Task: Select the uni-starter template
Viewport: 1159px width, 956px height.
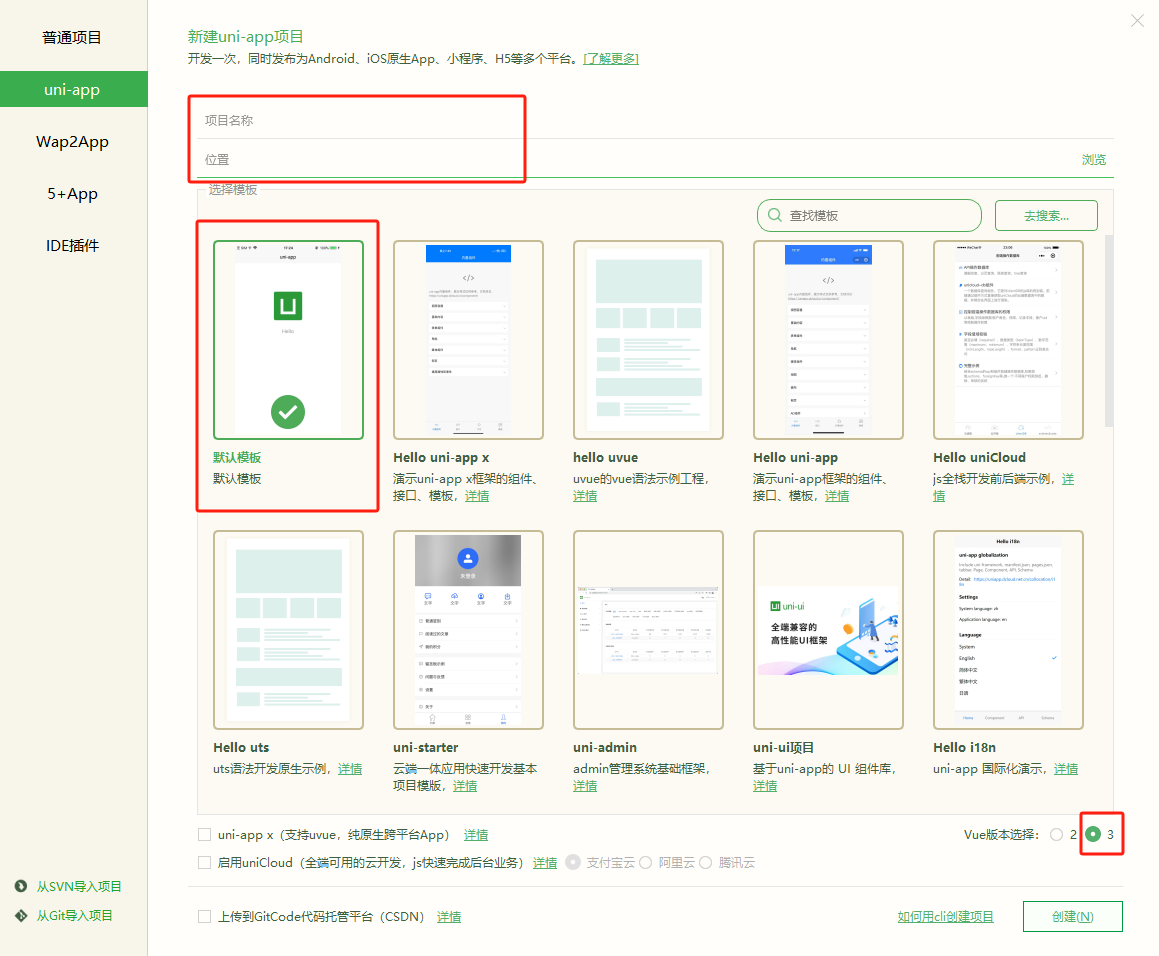Action: tap(468, 630)
